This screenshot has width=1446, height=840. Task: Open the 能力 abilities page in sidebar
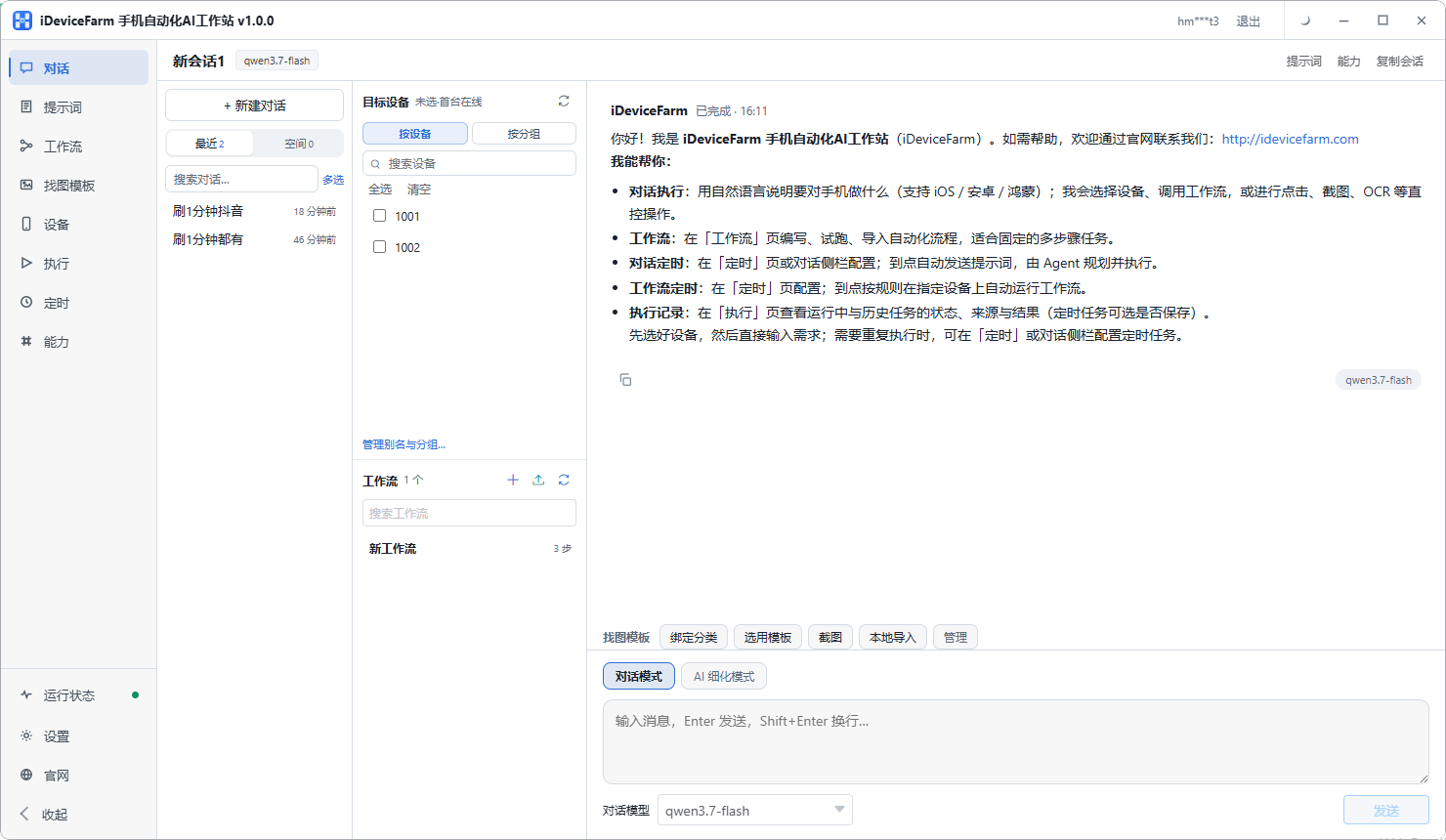[78, 342]
